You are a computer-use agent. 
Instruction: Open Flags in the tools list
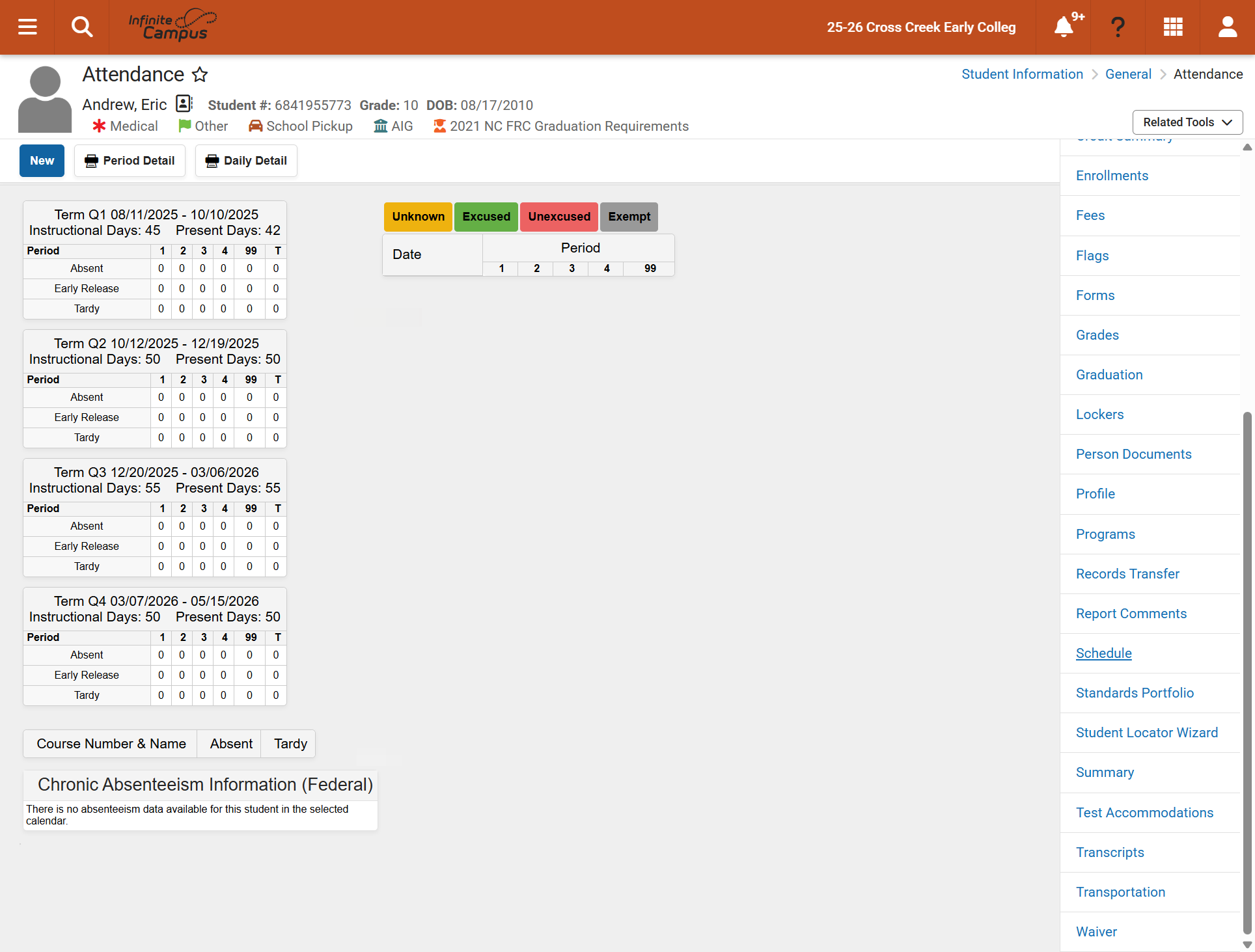(x=1092, y=256)
